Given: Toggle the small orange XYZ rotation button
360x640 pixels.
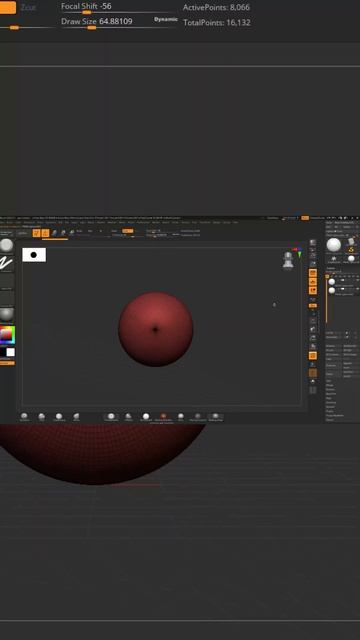Looking at the screenshot, I should click(313, 305).
